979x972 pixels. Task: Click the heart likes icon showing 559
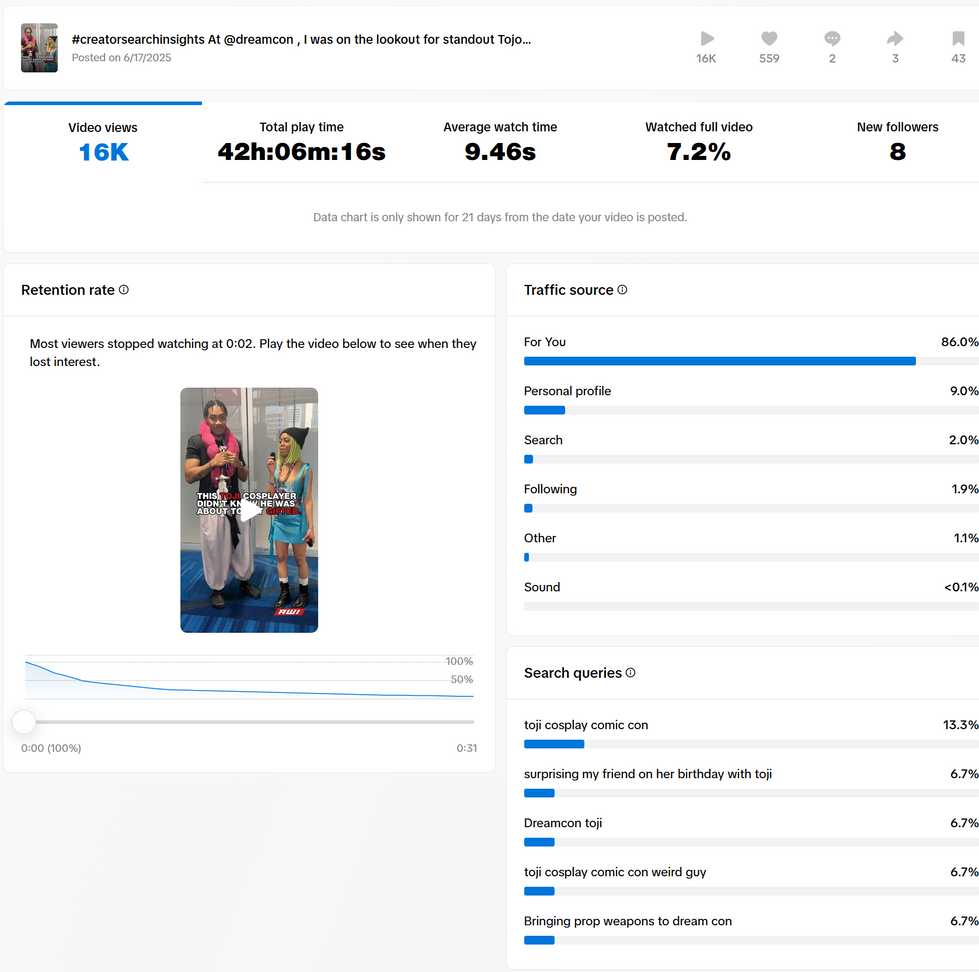(769, 39)
